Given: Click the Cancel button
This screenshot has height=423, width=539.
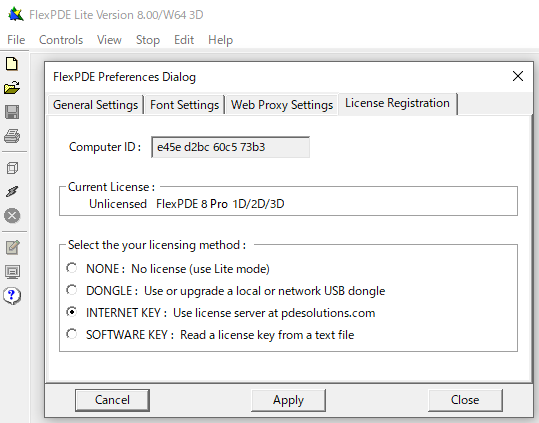Looking at the screenshot, I should 112,400.
